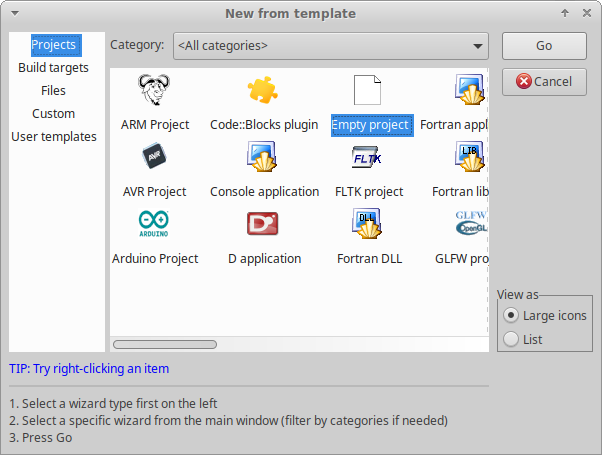This screenshot has height=455, width=602.
Task: Pick the AVR Project chip icon
Action: [x=154, y=158]
